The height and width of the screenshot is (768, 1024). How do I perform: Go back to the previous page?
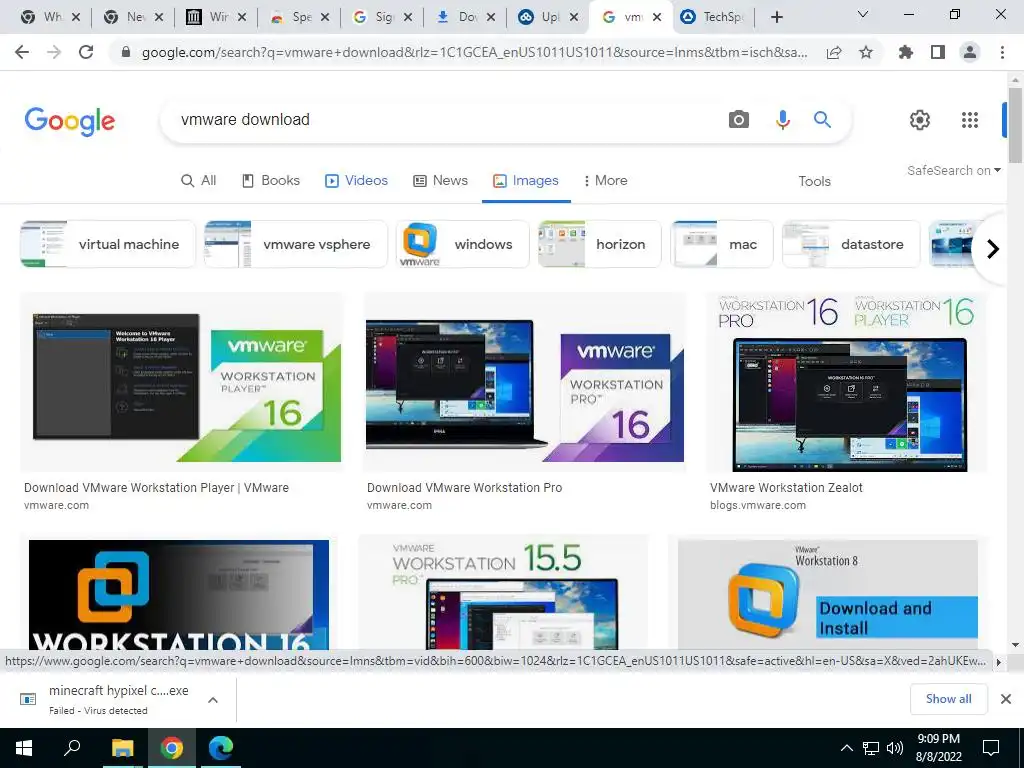(x=22, y=52)
